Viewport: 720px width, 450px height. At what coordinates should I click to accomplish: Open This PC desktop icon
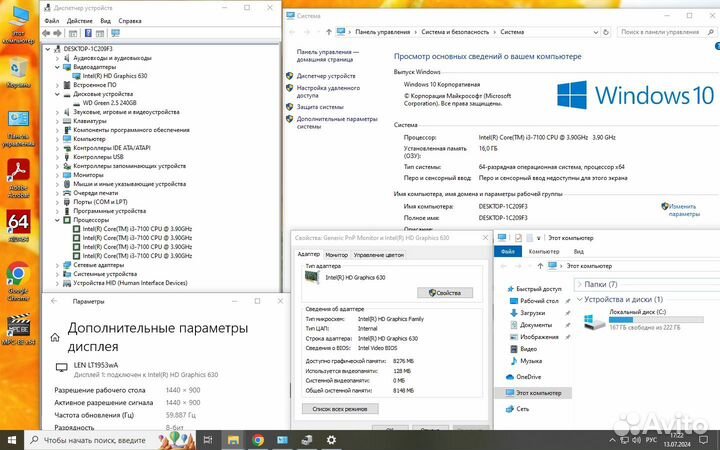pyautogui.click(x=18, y=23)
